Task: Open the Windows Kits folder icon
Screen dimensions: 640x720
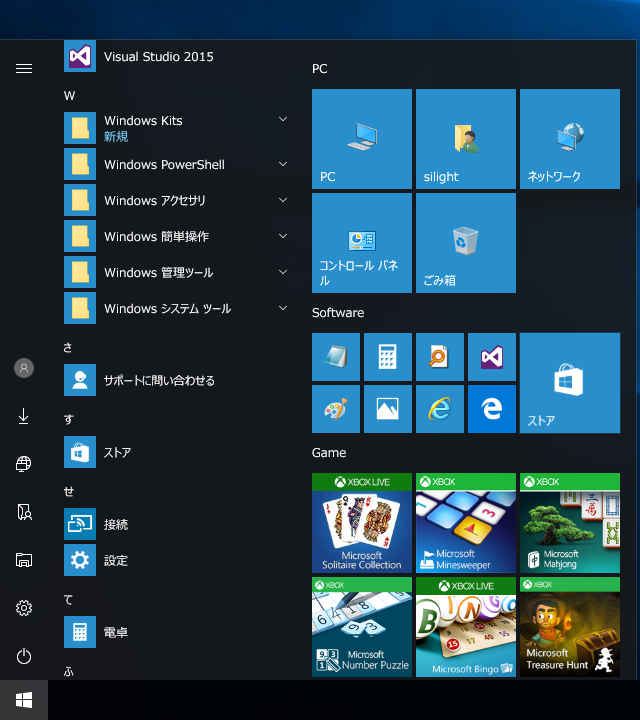Action: pyautogui.click(x=80, y=128)
